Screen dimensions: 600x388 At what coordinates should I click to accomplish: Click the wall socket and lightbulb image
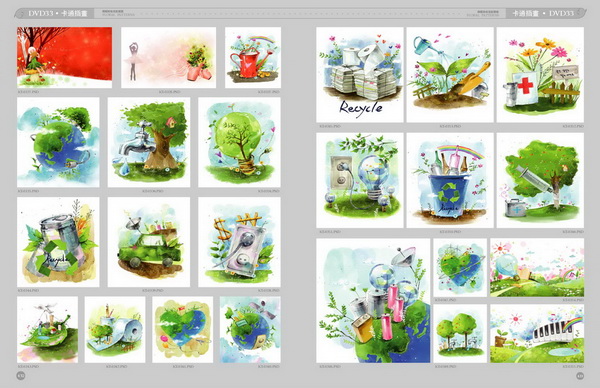click(x=360, y=181)
